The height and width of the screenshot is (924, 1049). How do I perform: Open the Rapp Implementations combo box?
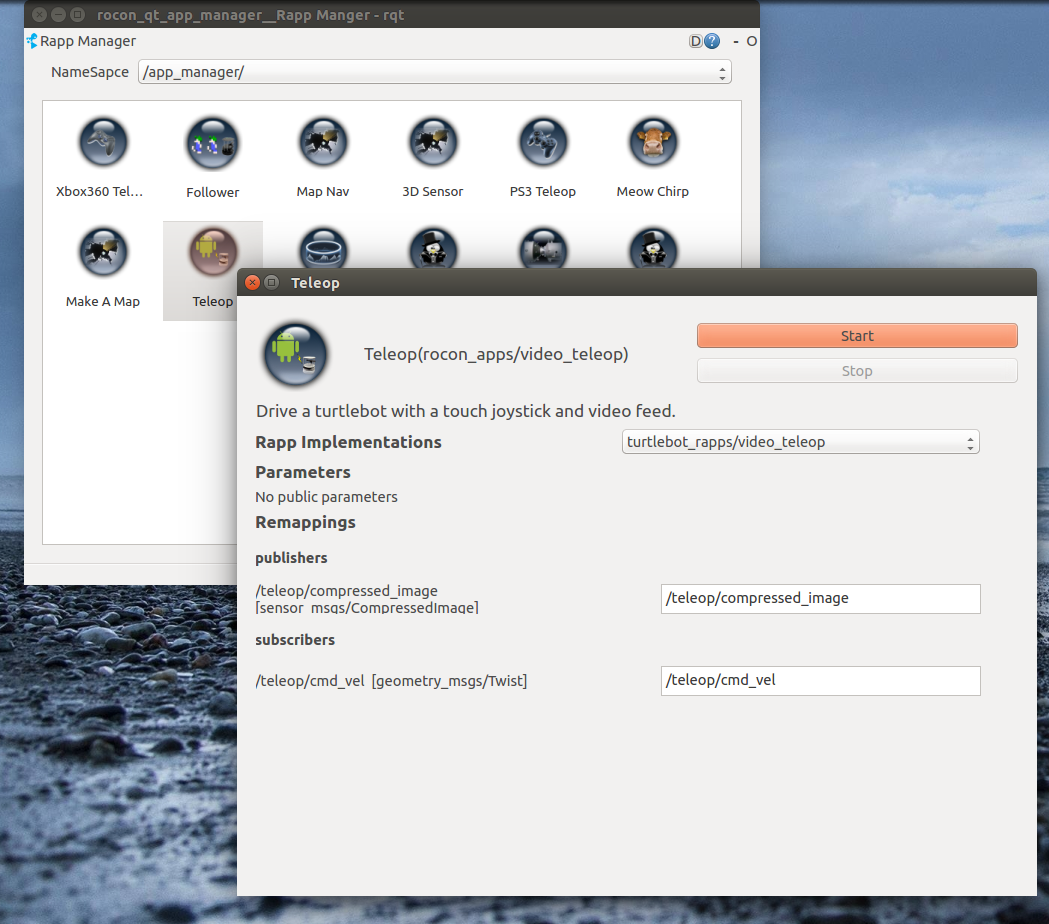point(800,442)
